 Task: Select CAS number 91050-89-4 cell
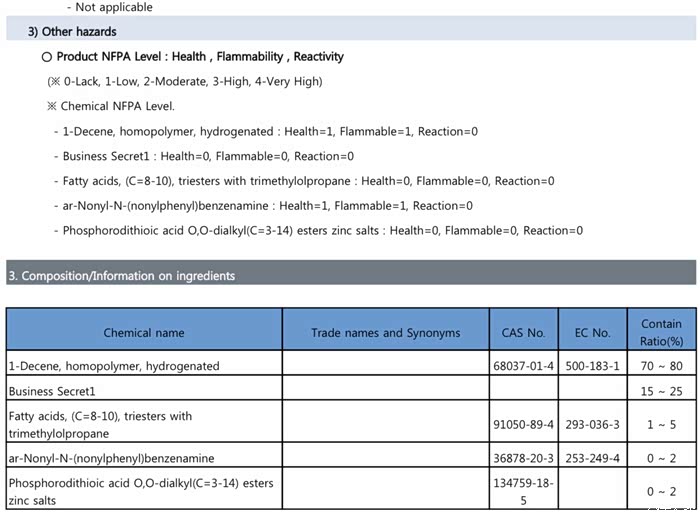523,425
